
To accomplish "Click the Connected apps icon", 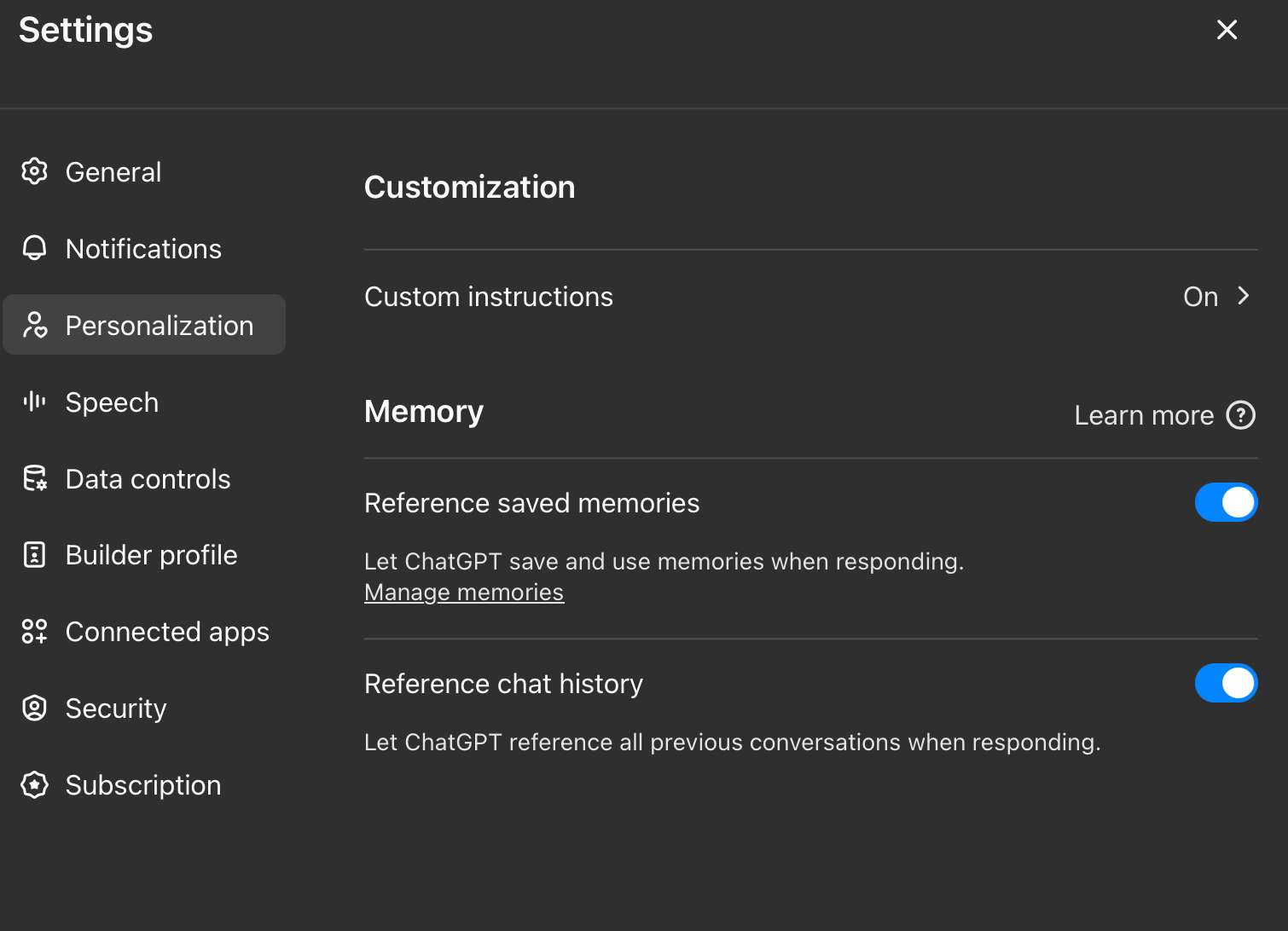I will 35,631.
